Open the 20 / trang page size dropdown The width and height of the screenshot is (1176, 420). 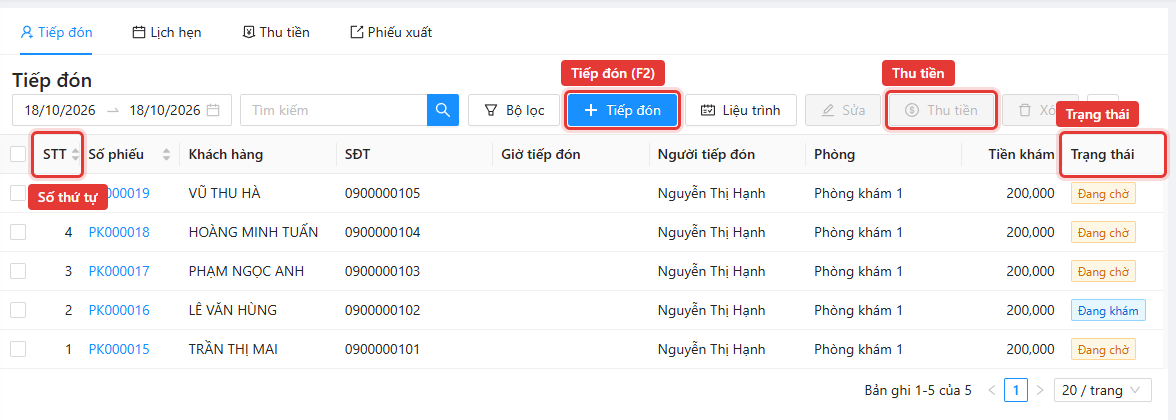click(1102, 390)
